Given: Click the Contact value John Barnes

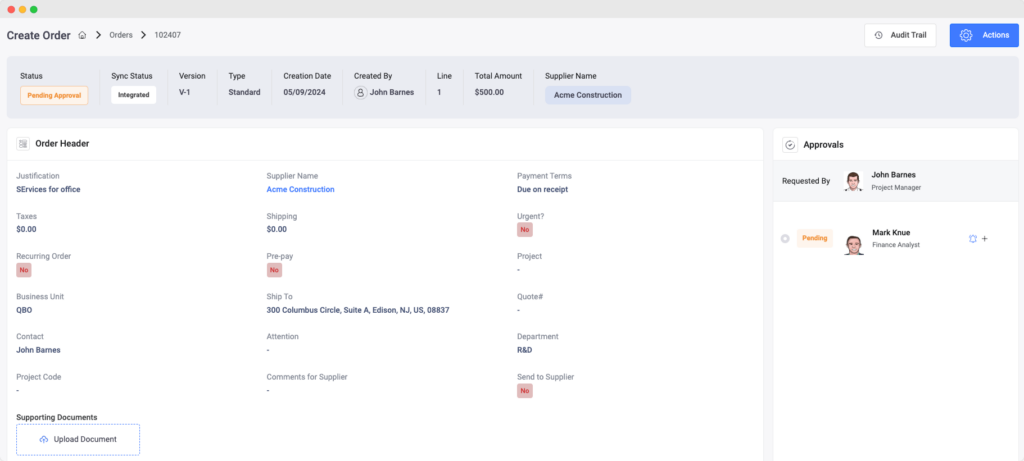Looking at the screenshot, I should point(39,350).
